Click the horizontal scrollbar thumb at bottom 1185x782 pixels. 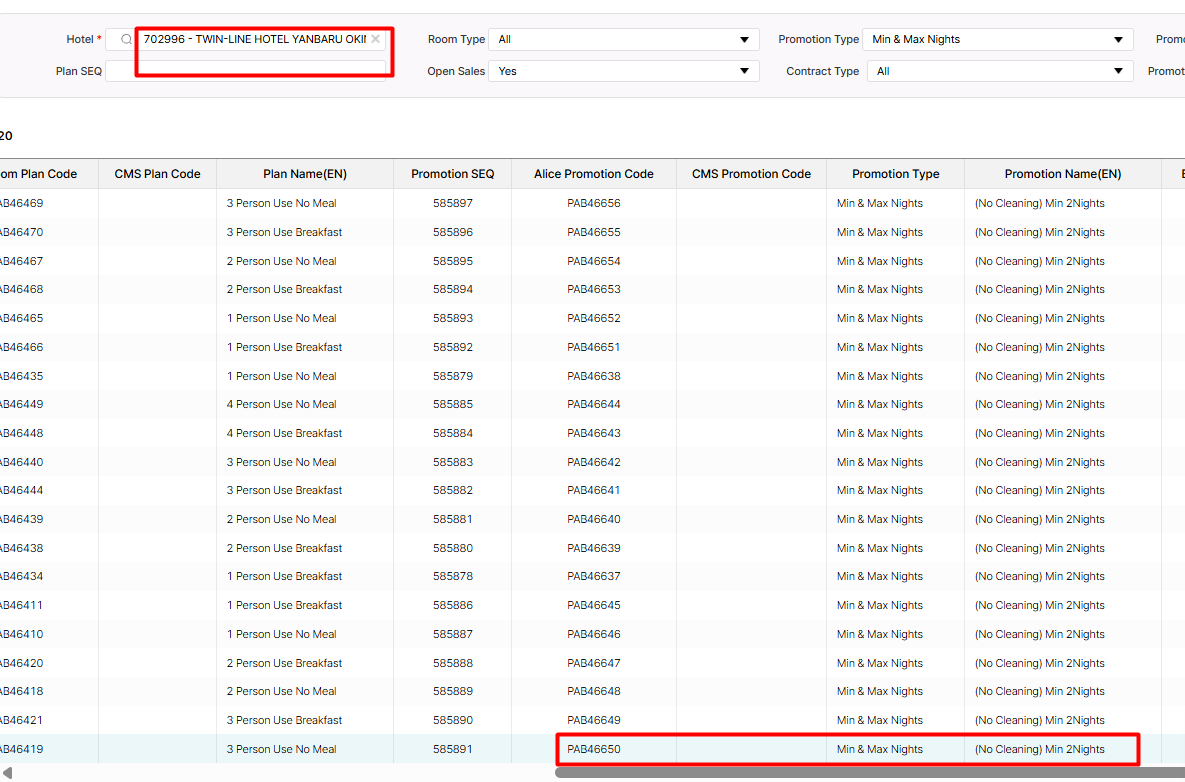point(868,771)
